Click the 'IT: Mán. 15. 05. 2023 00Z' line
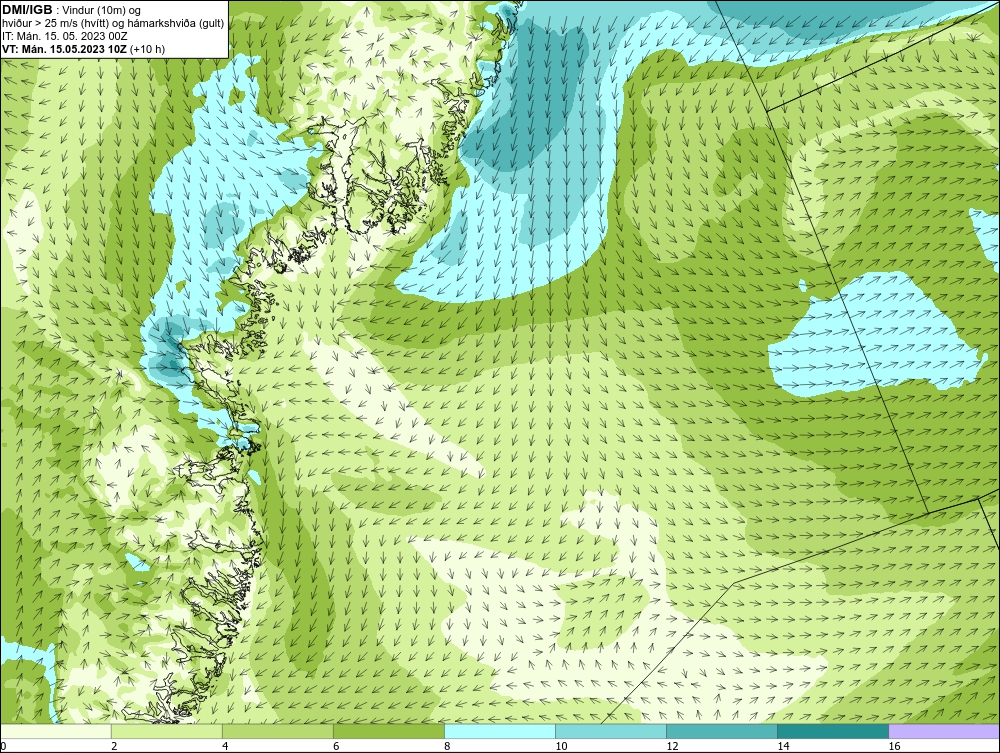The height and width of the screenshot is (753, 1000). pyautogui.click(x=64, y=36)
